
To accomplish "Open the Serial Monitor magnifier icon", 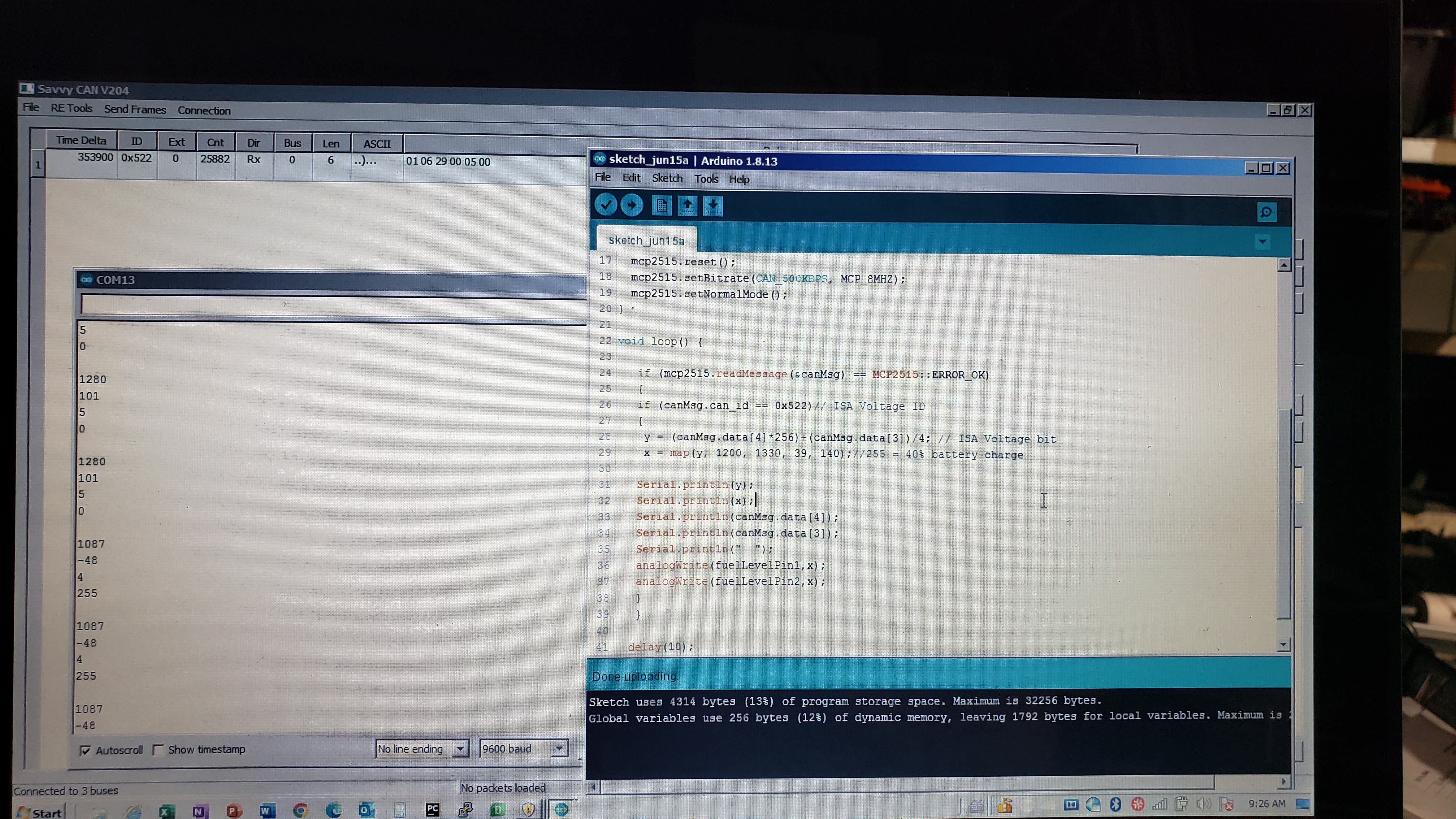I will point(1266,213).
